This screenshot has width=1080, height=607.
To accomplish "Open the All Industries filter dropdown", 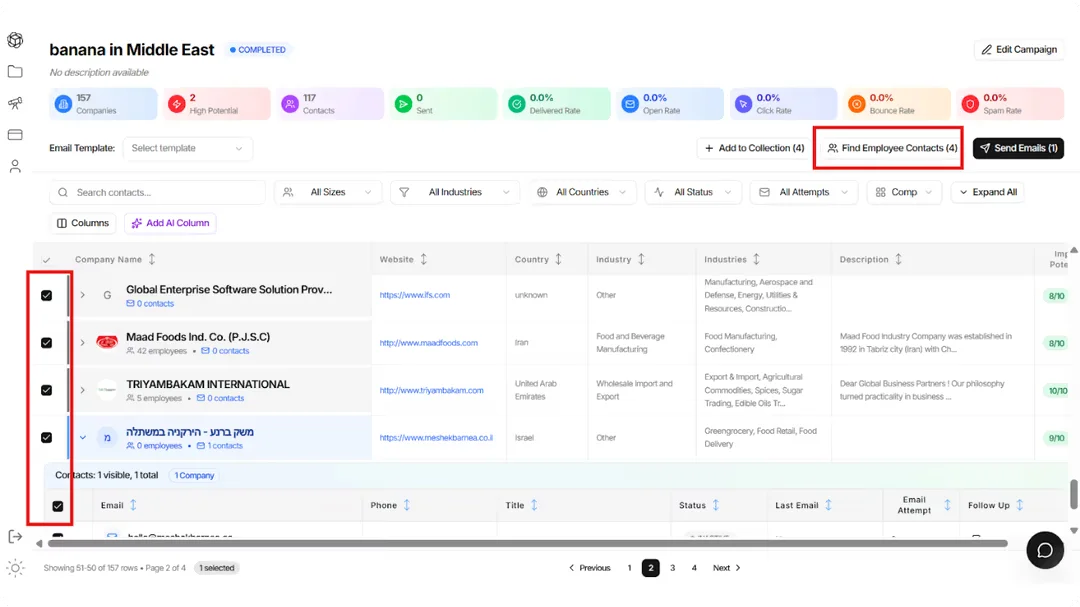I will click(455, 191).
